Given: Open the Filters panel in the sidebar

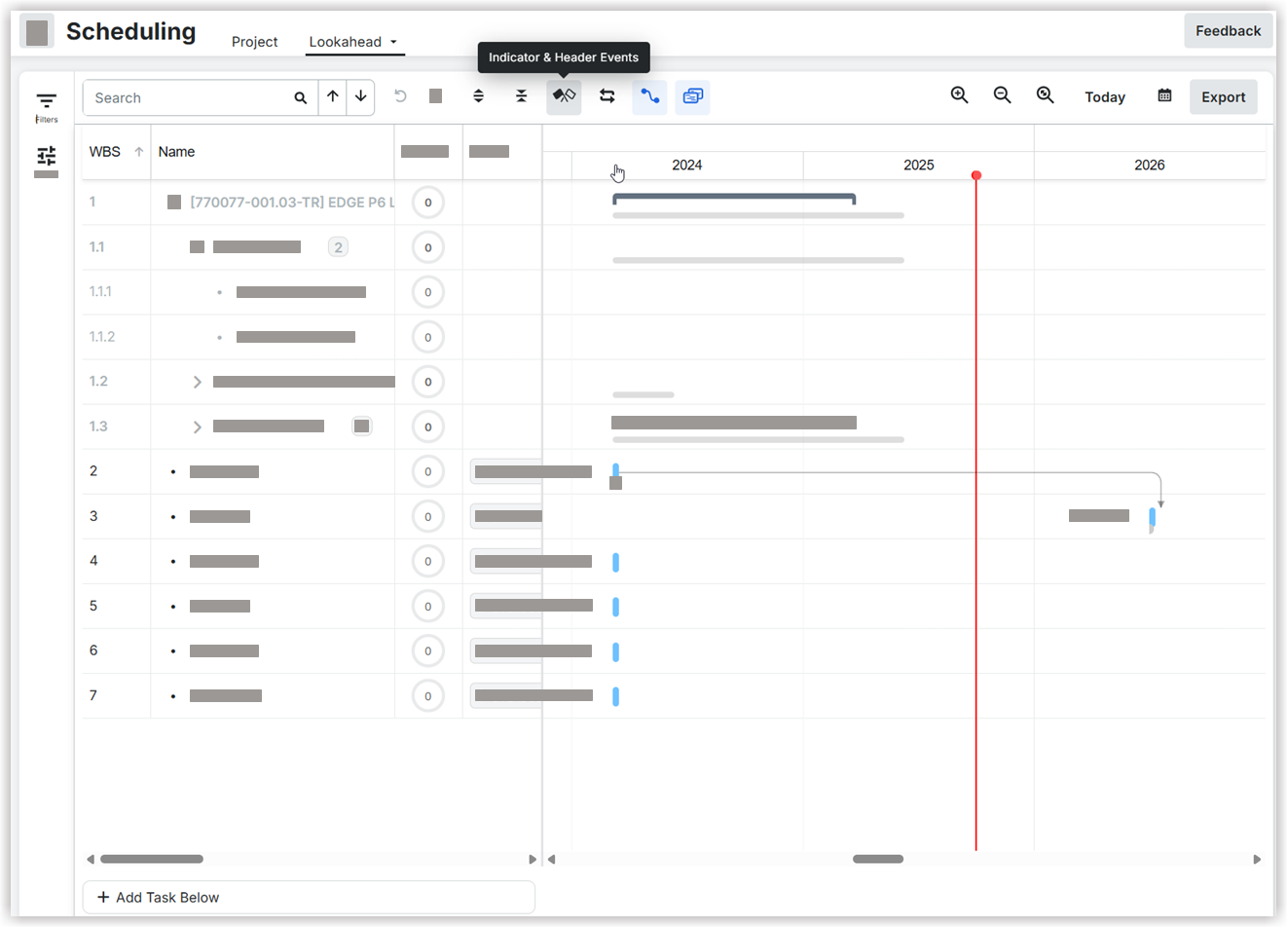Looking at the screenshot, I should click(46, 101).
